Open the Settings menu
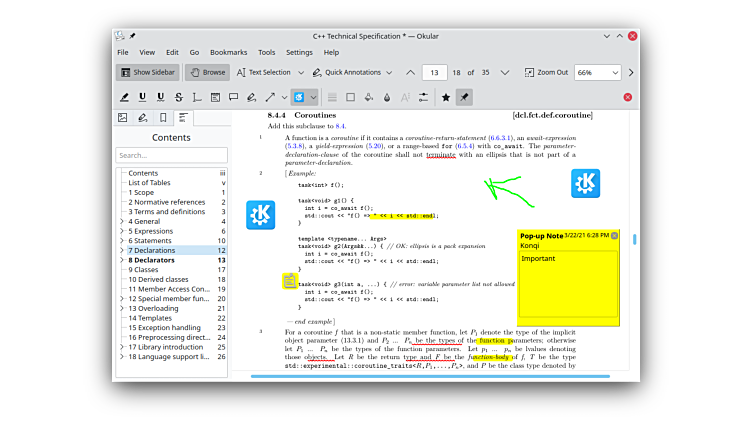This screenshot has height=423, width=752. pyautogui.click(x=299, y=52)
